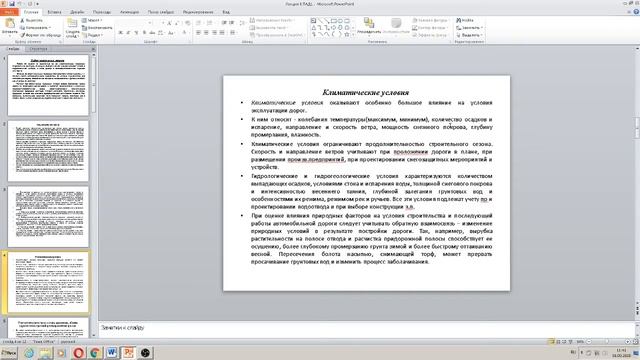Image resolution: width=640 pixels, height=360 pixels.
Task: Switch to Design (Дизайн) ribbon tab
Action: [77, 12]
